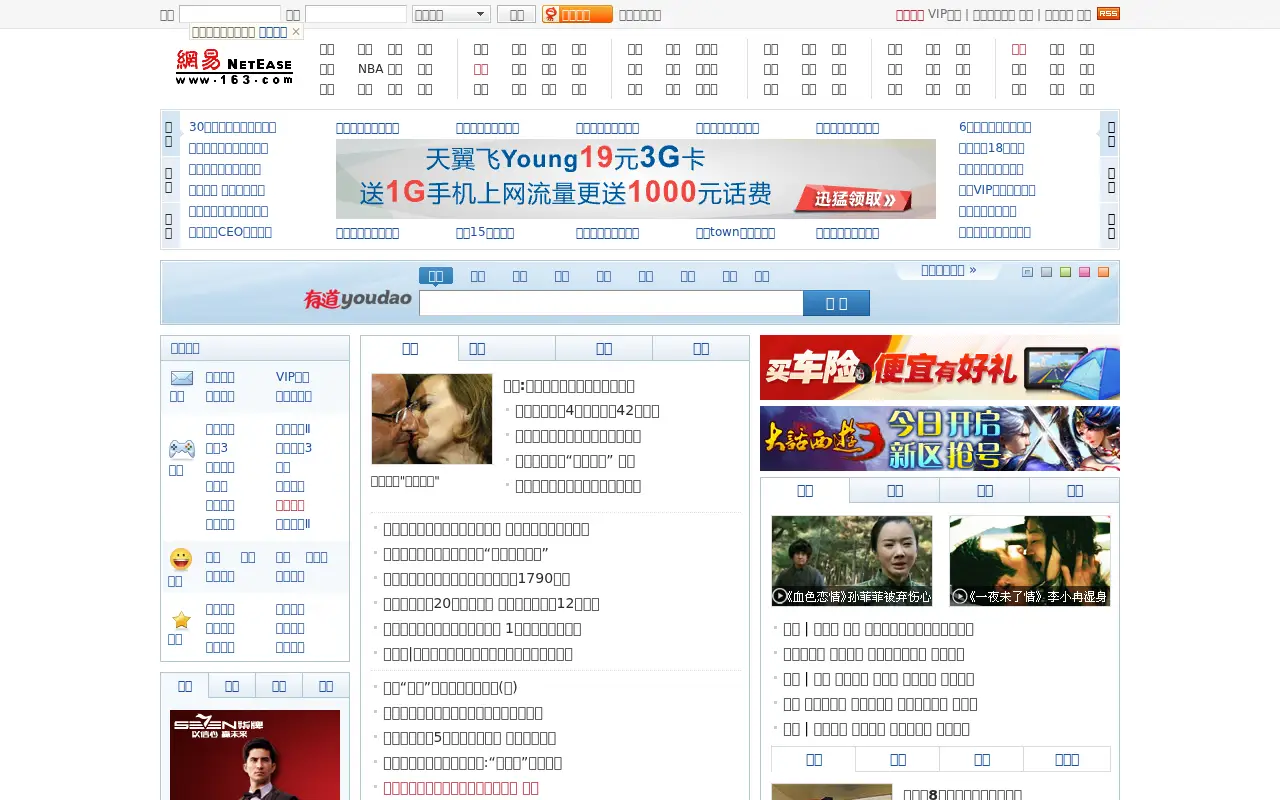The image size is (1280, 800).
Task: Switch to the fourth tab of news panel
Action: tap(701, 348)
